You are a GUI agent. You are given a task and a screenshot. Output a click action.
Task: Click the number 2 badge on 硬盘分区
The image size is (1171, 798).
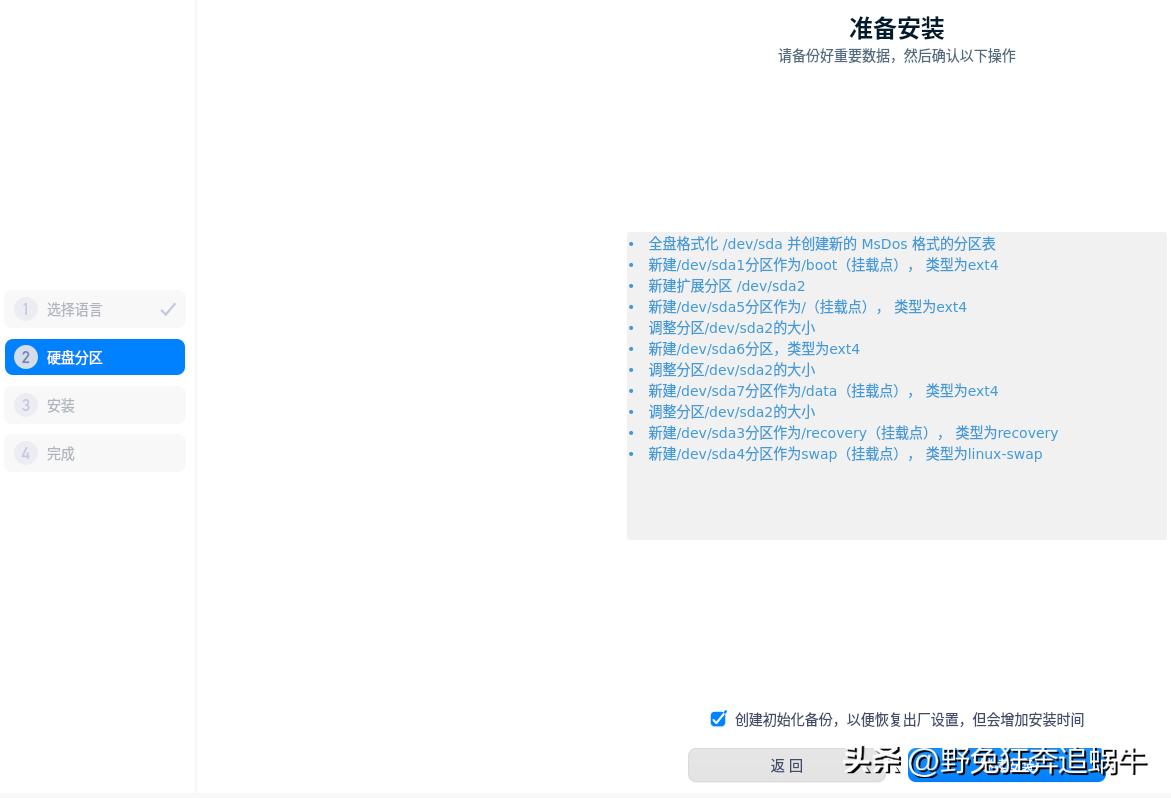point(25,357)
